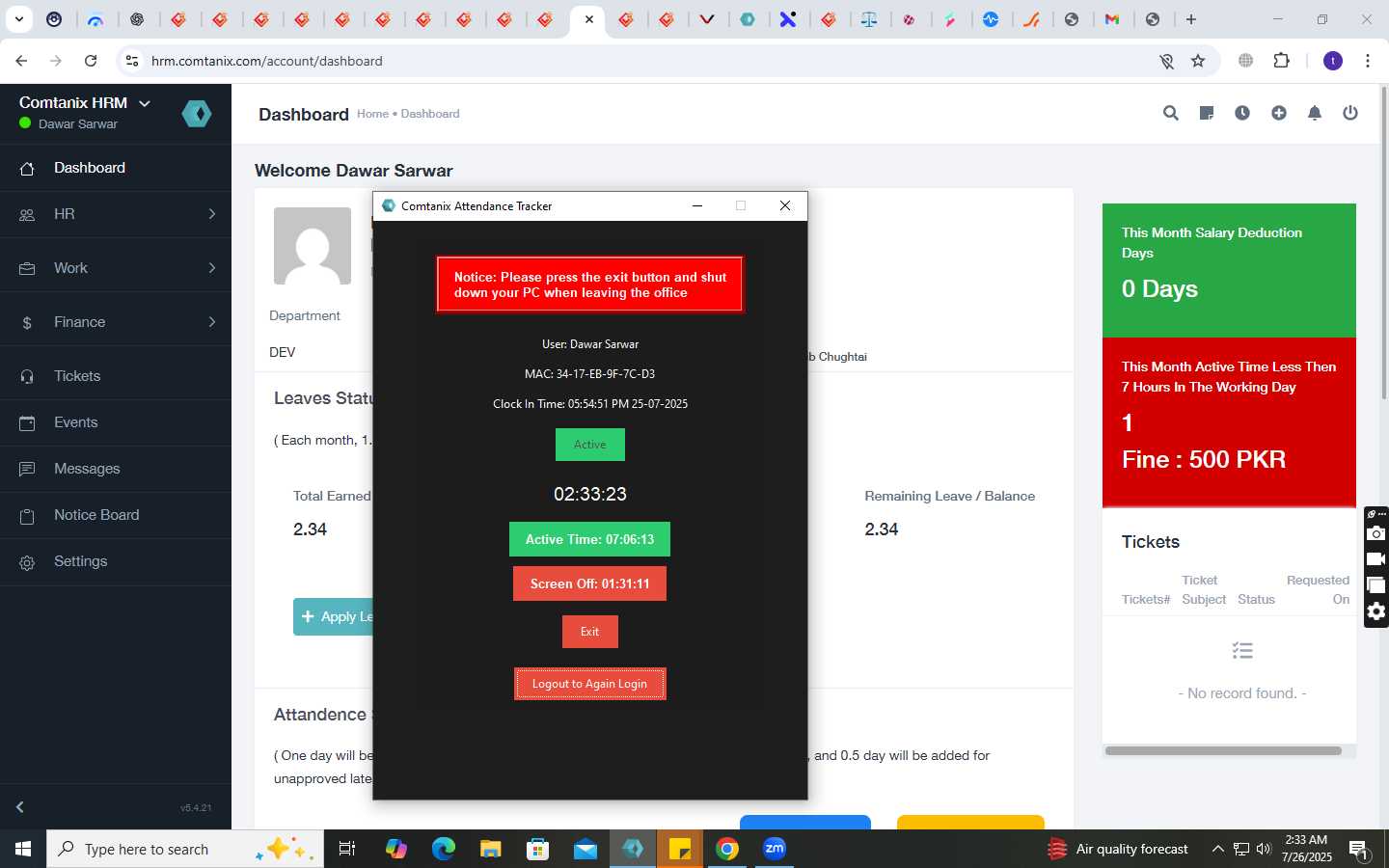
Task: Click the Tickets panel horizontal scrollbar
Action: 1223,750
